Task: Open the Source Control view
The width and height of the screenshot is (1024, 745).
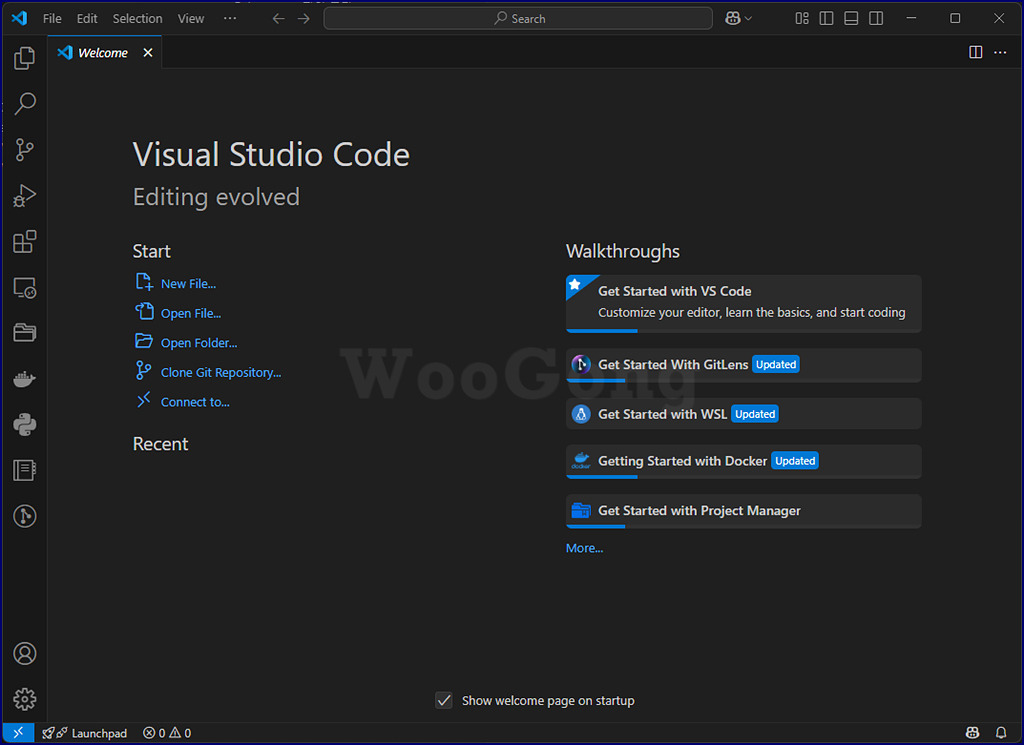Action: (24, 150)
